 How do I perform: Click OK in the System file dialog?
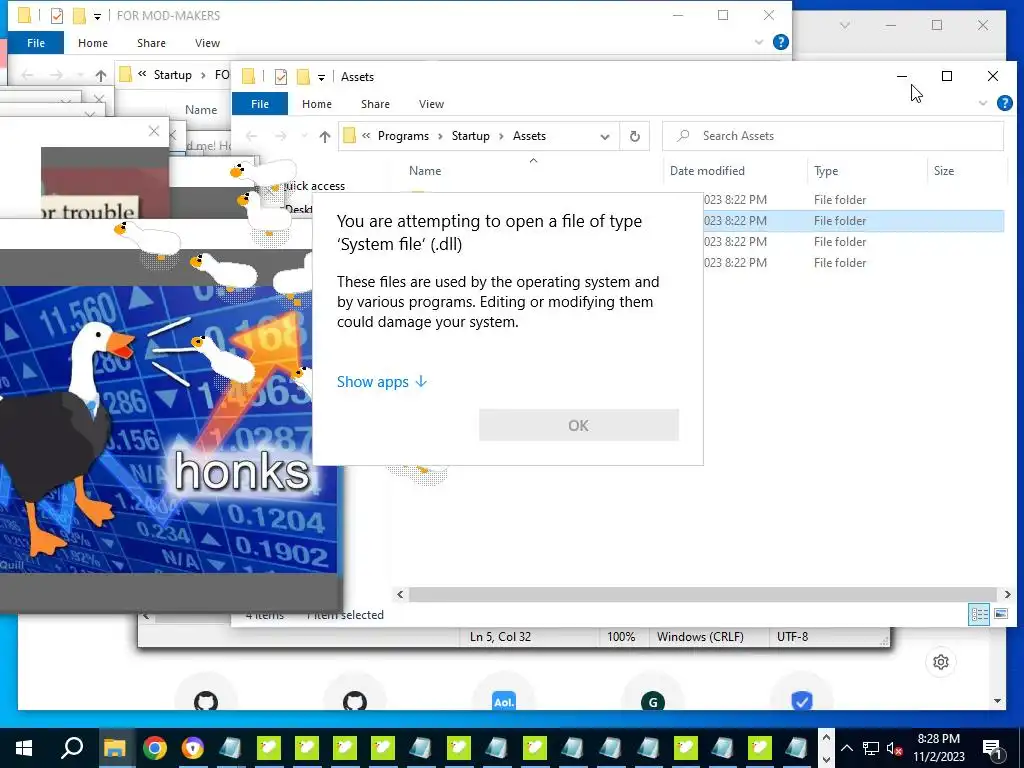point(579,425)
